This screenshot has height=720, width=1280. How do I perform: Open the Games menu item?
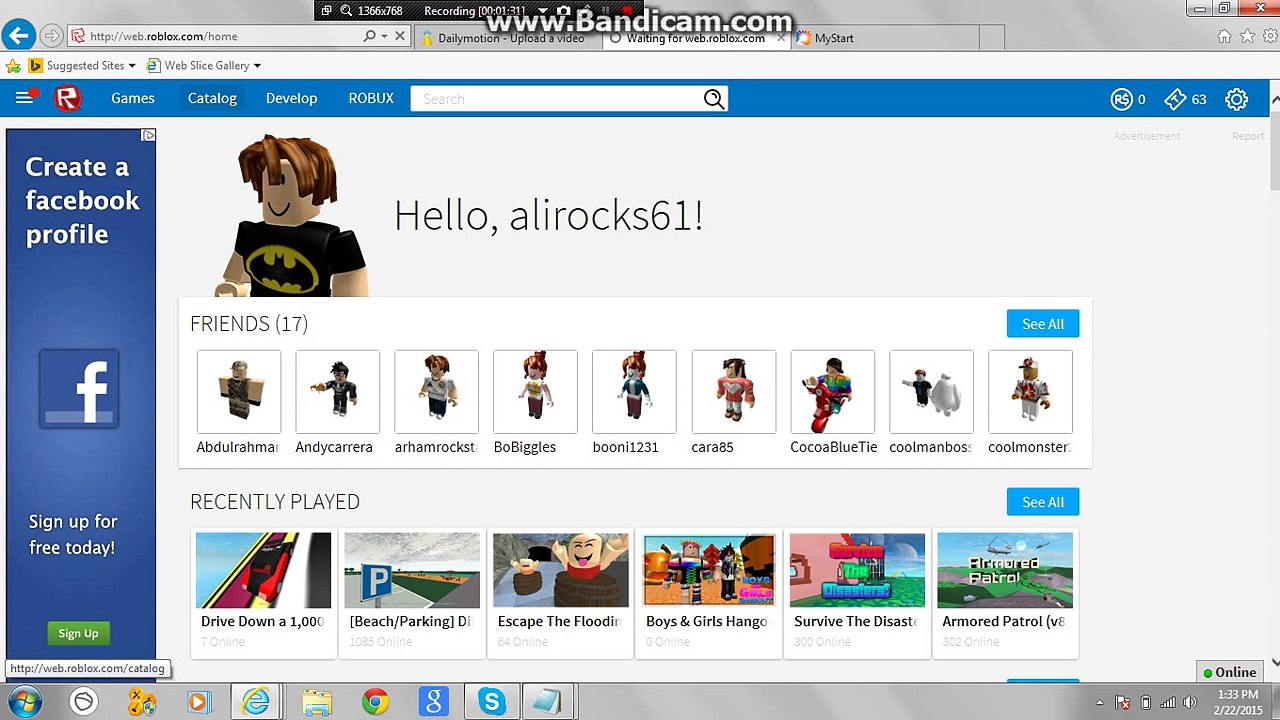(133, 98)
